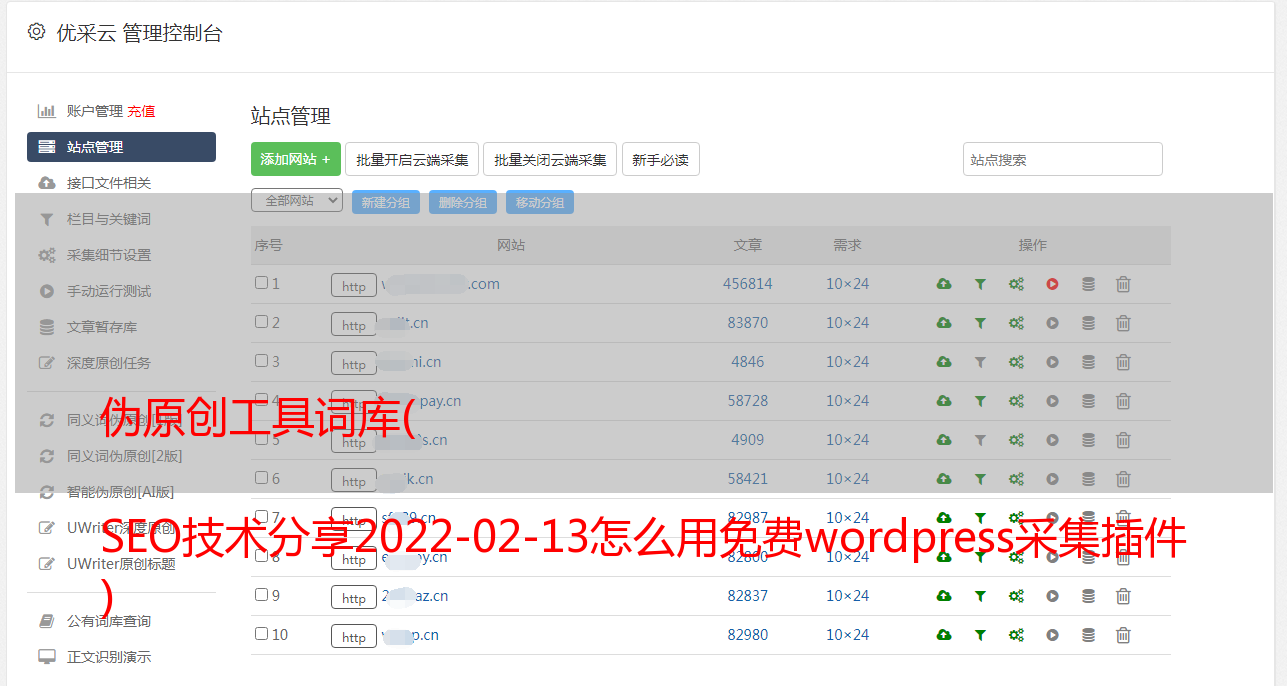Click the 10×24 value in row 3
The image size is (1287, 686).
(848, 362)
